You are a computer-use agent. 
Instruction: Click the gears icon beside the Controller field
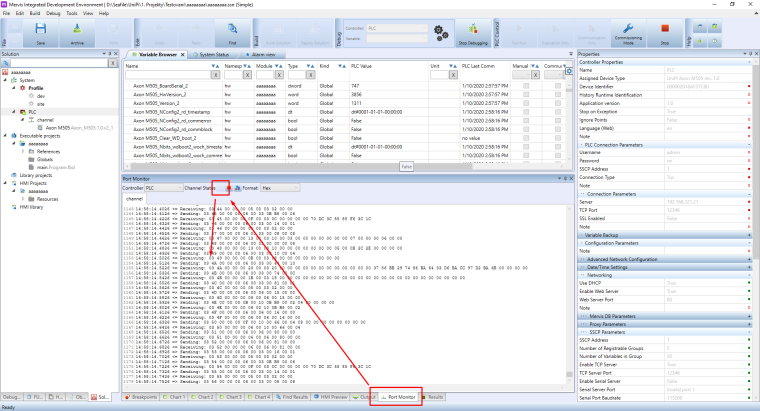tap(440, 33)
